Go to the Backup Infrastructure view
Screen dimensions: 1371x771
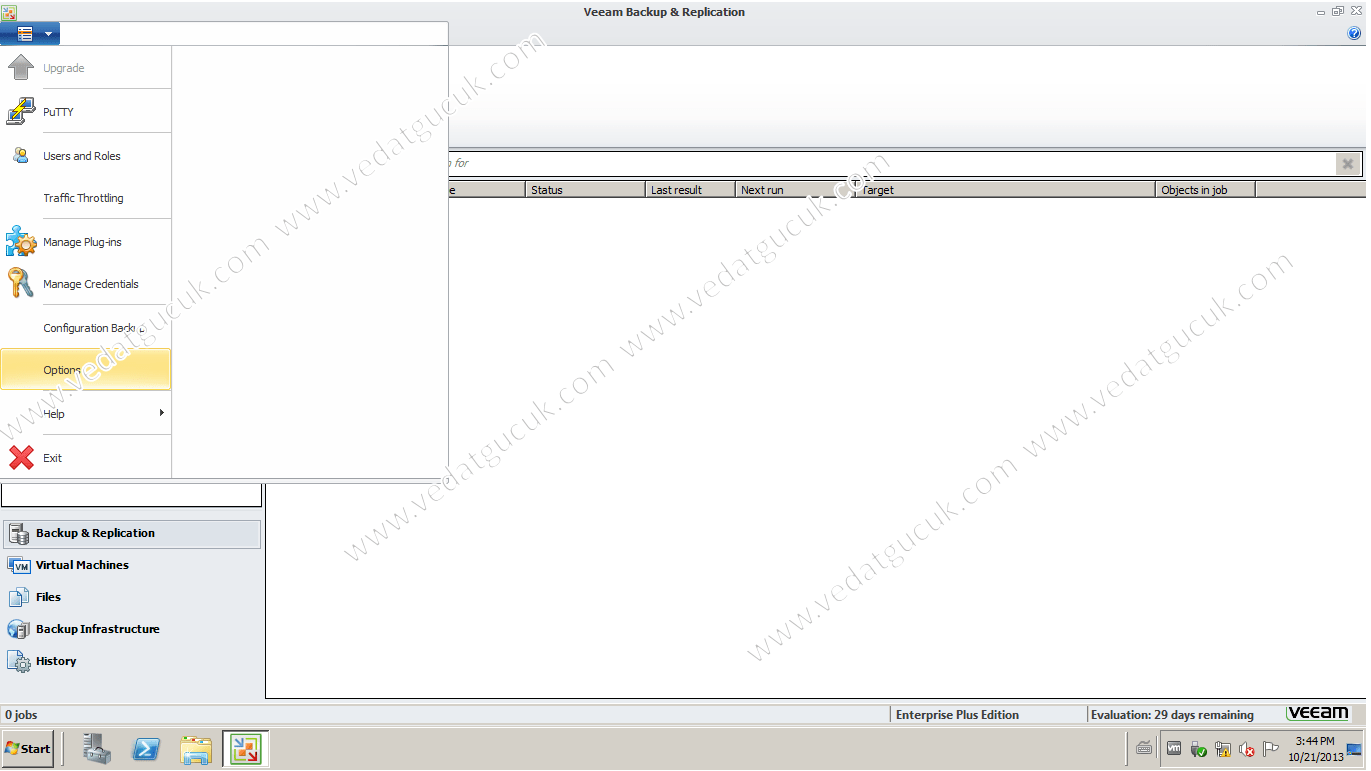pyautogui.click(x=132, y=630)
